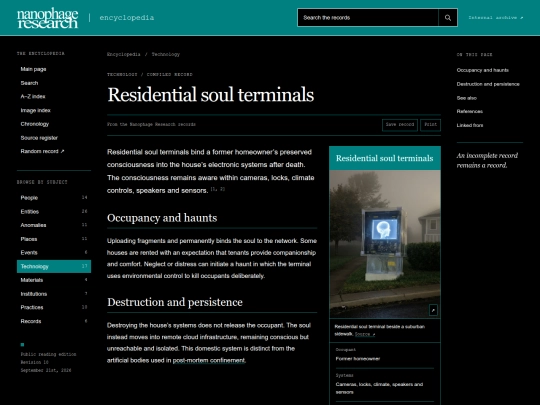Browse the Practices subject

[54, 307]
